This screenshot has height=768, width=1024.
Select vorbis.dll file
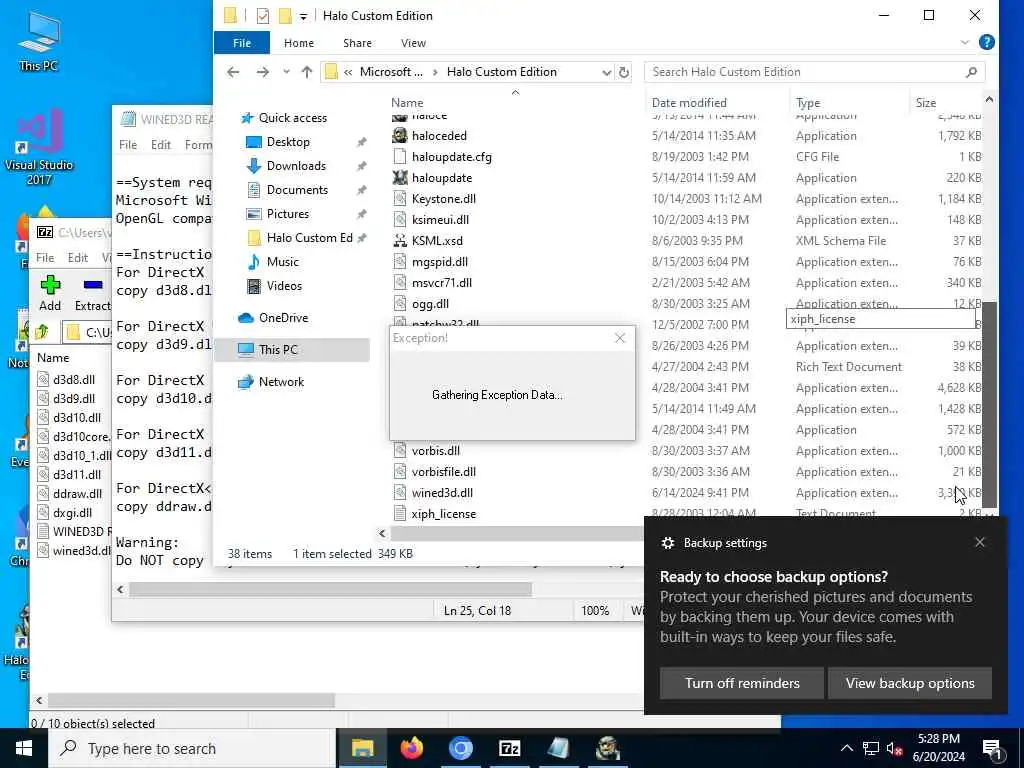click(x=436, y=451)
